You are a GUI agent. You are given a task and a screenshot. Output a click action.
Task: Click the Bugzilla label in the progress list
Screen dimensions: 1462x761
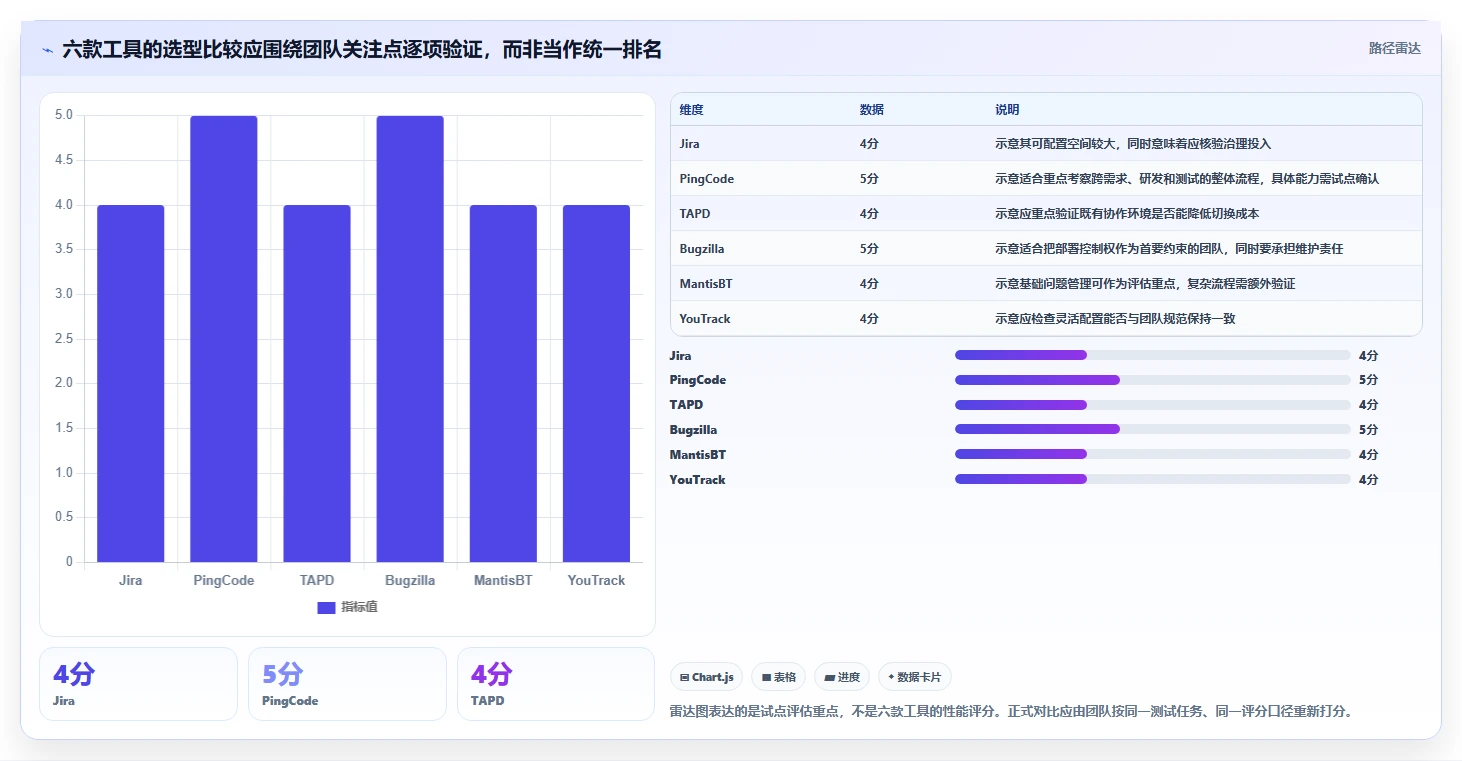pos(693,430)
